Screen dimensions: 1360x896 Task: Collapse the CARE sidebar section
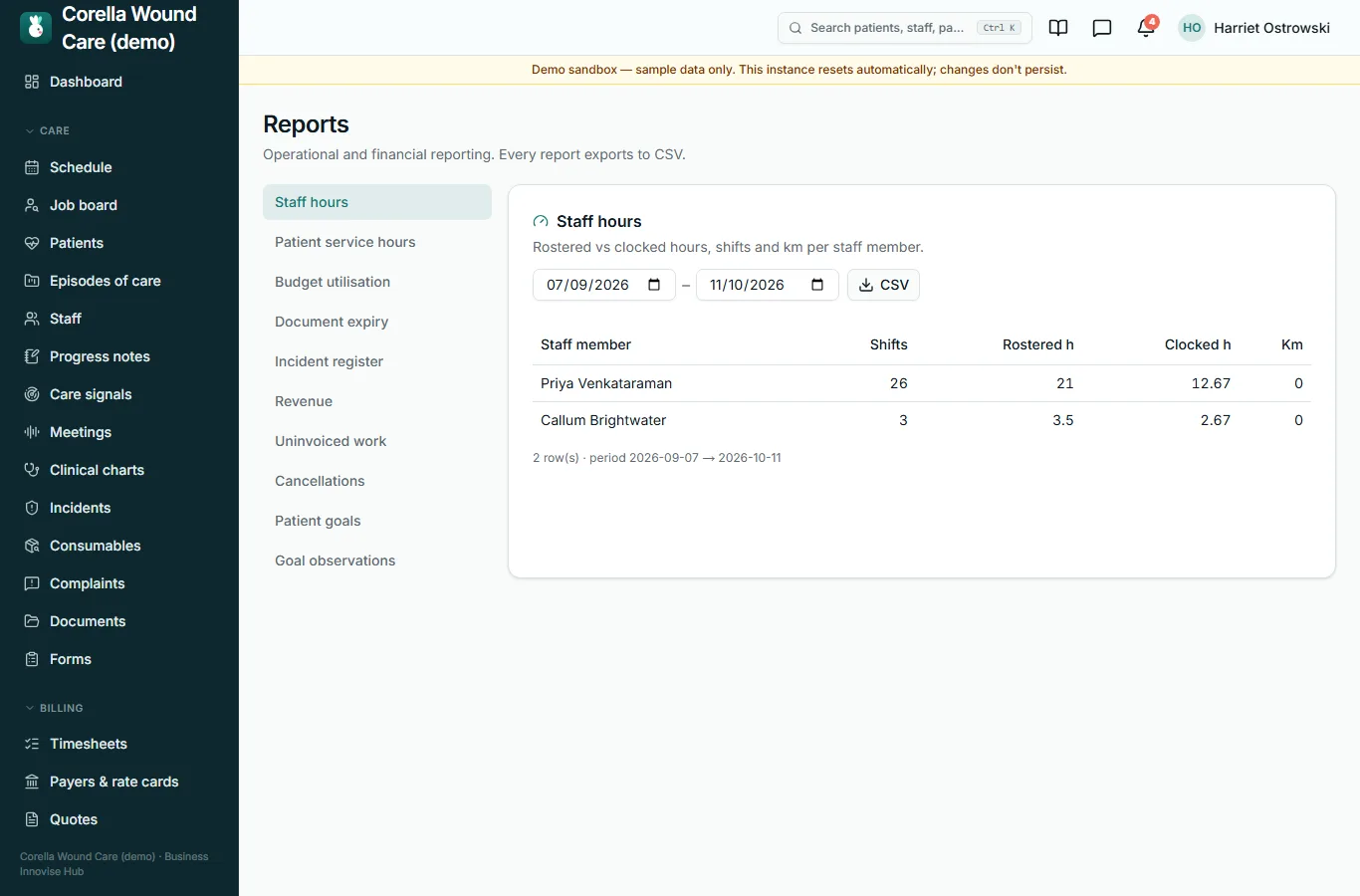coord(47,130)
